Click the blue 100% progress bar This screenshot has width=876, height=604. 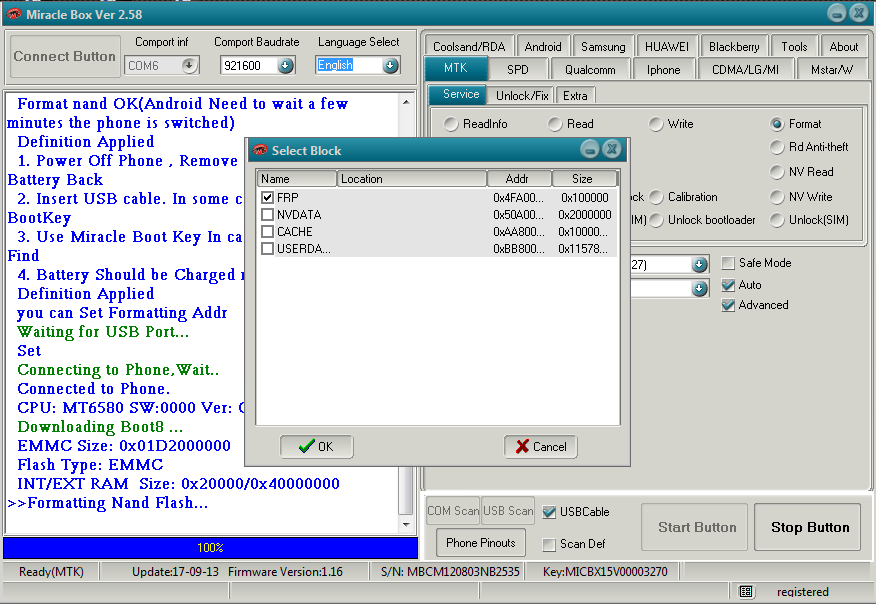pyautogui.click(x=211, y=548)
